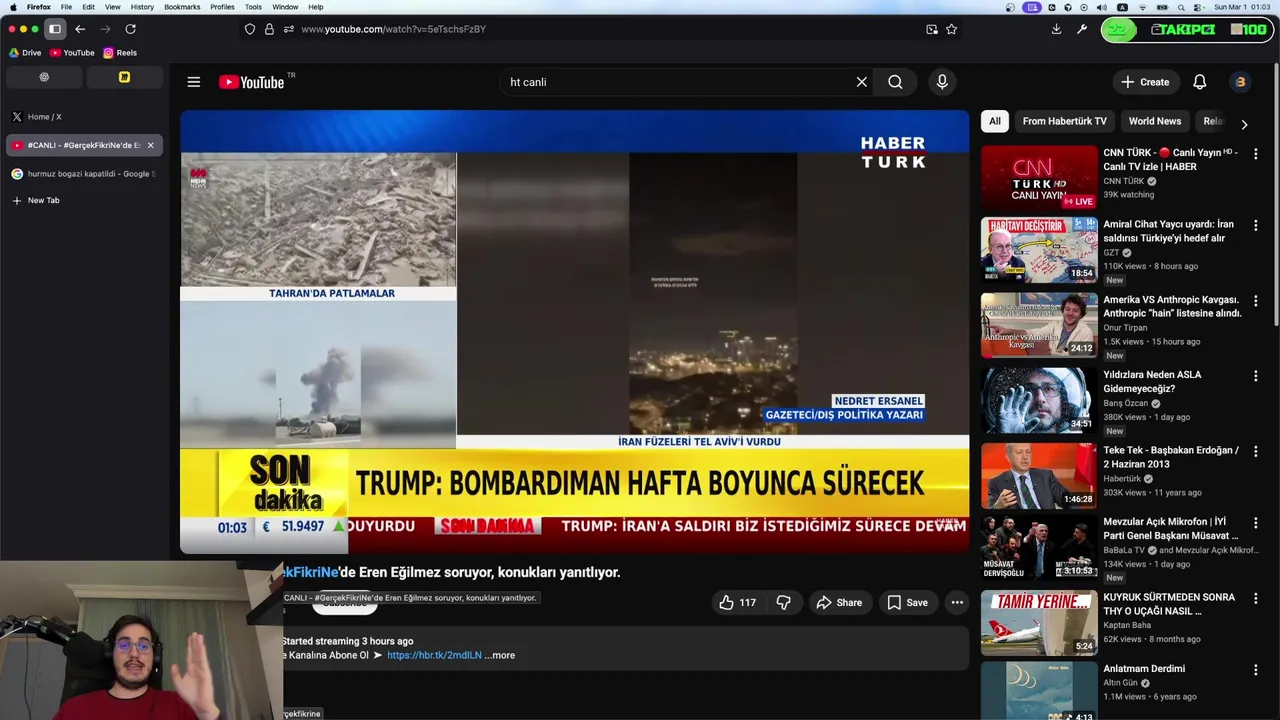Open the yellow sidebar panel icon
This screenshot has width=1280, height=720.
click(124, 77)
